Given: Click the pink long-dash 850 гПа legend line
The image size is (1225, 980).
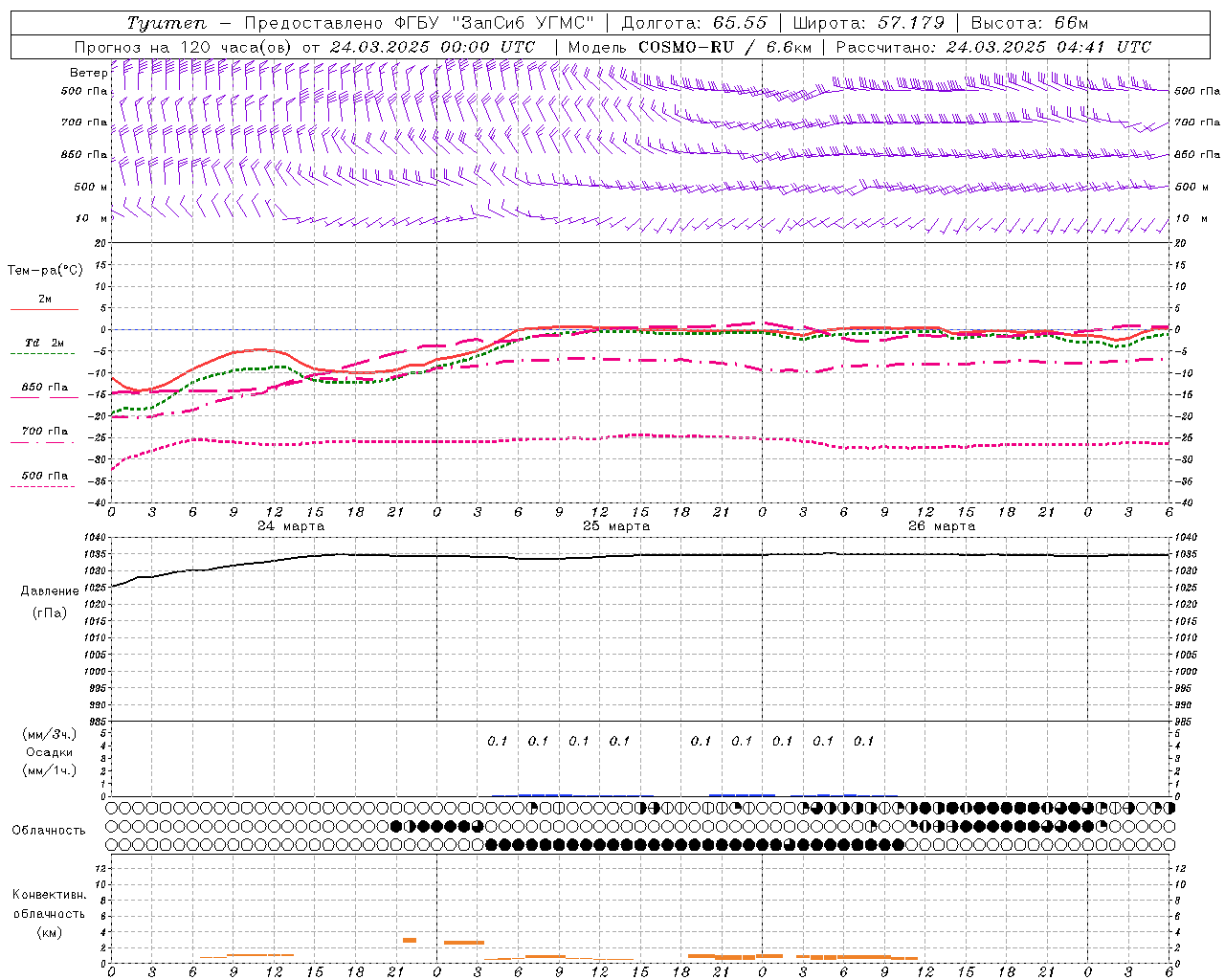Looking at the screenshot, I should pos(44,397).
